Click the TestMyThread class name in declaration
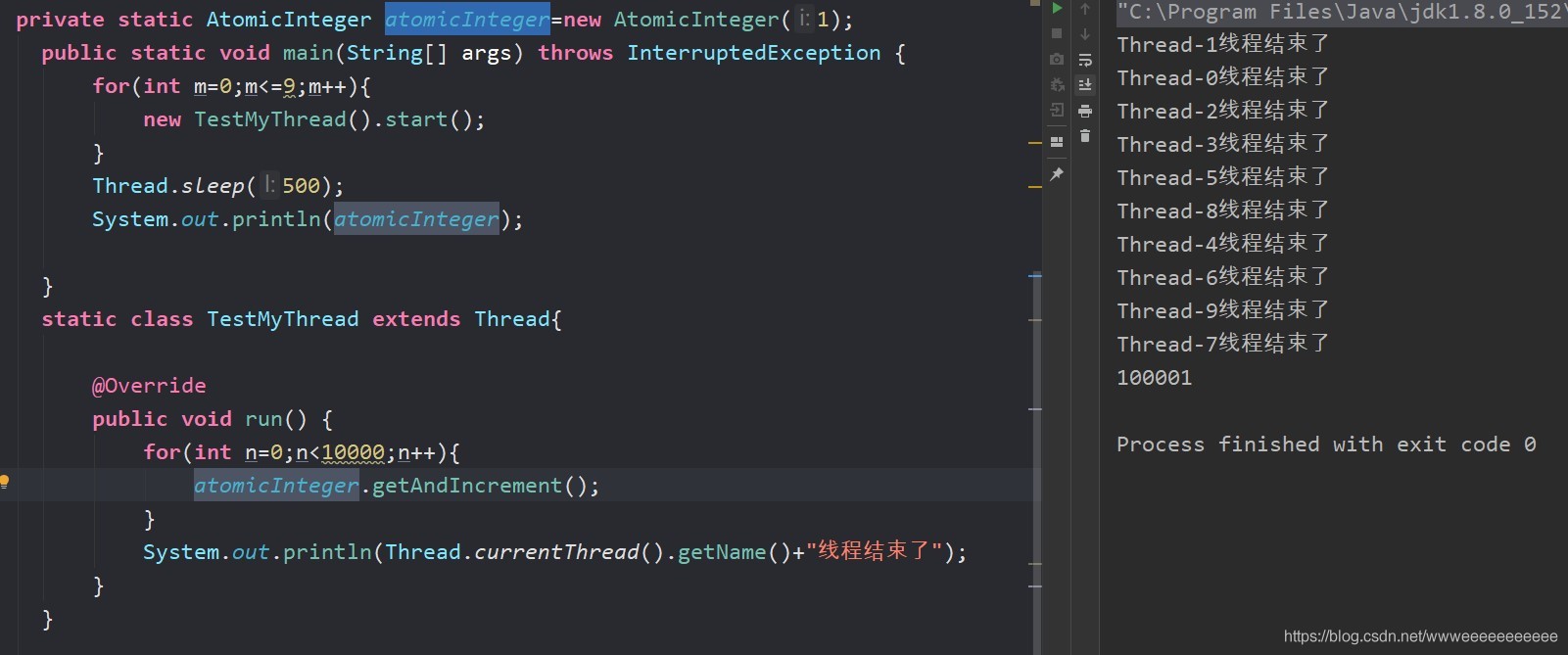Viewport: 1568px width, 655px height. click(282, 319)
